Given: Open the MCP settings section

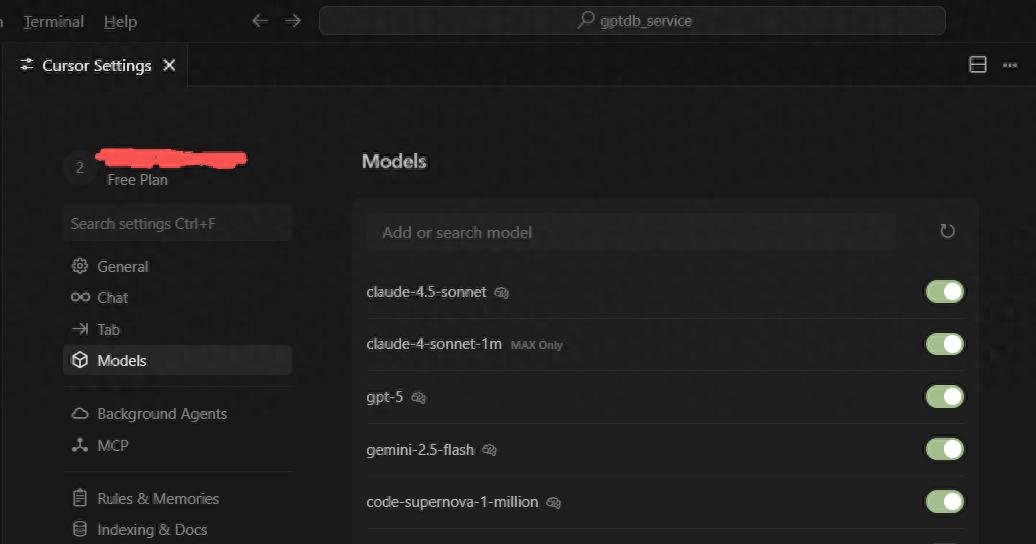Looking at the screenshot, I should click(112, 445).
